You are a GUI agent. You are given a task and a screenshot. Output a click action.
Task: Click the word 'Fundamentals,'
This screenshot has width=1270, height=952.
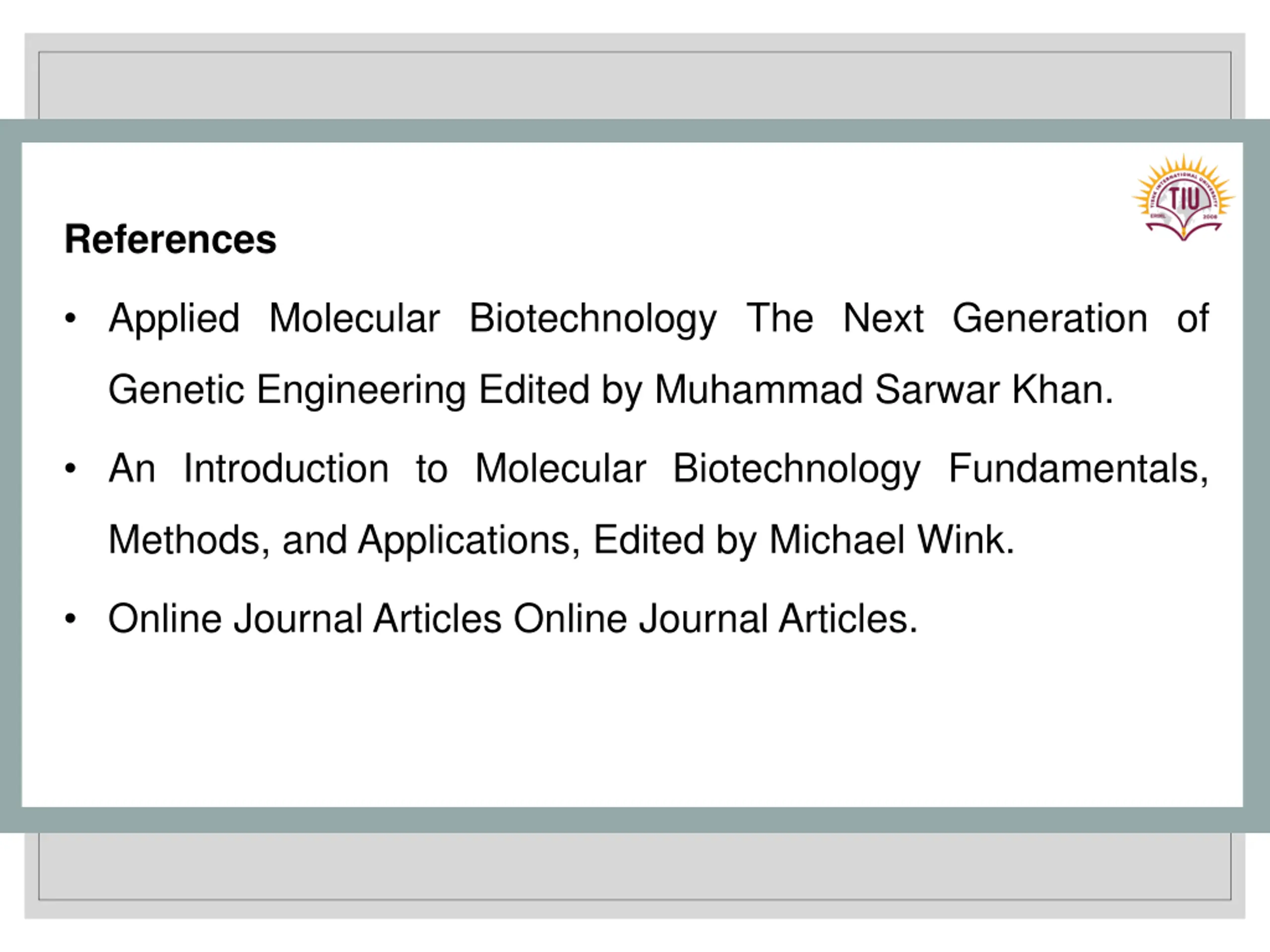pos(1078,470)
